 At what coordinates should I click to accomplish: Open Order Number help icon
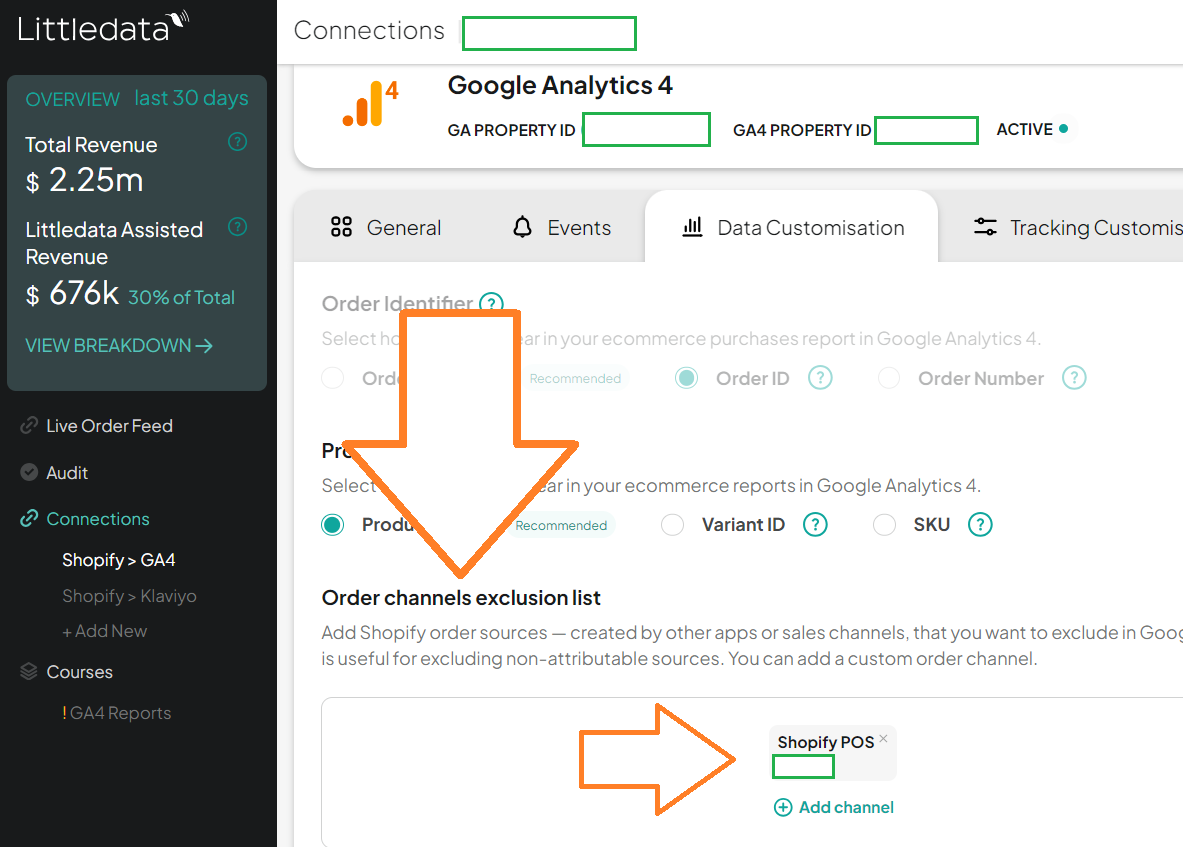tap(1074, 377)
